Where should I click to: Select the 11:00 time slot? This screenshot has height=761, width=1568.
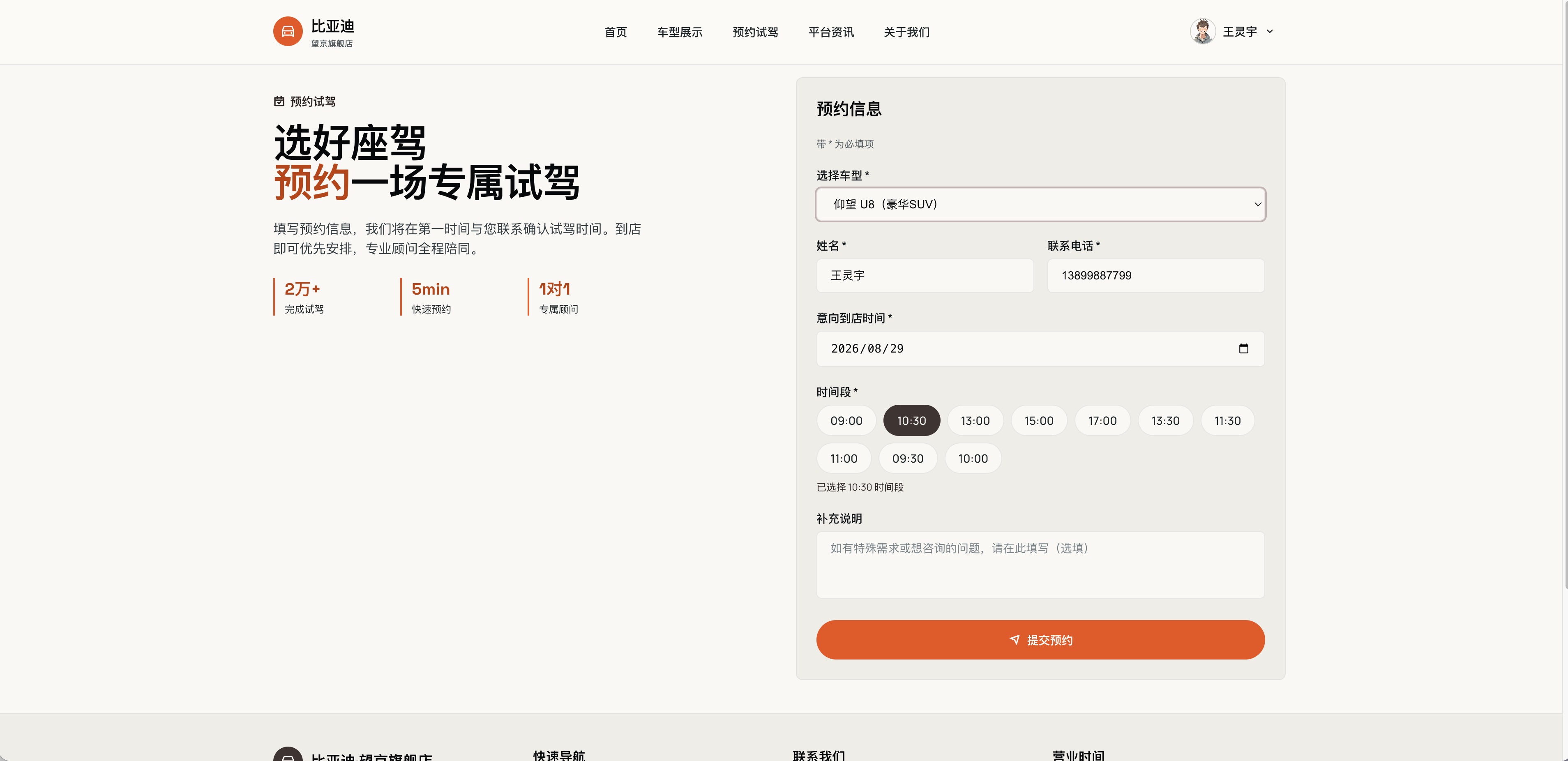(844, 459)
